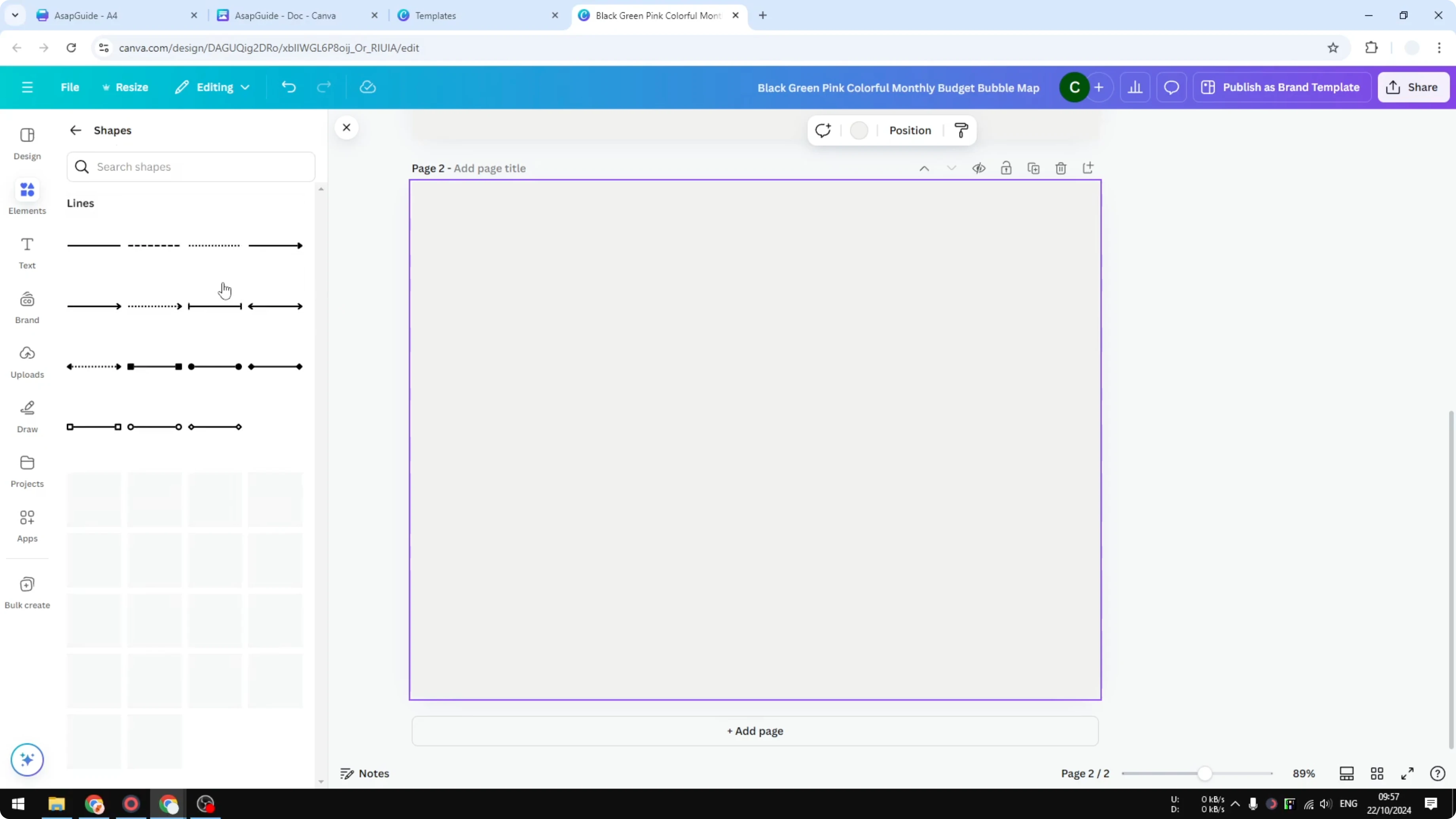Open the Projects panel
This screenshot has width=1456, height=819.
pyautogui.click(x=27, y=470)
